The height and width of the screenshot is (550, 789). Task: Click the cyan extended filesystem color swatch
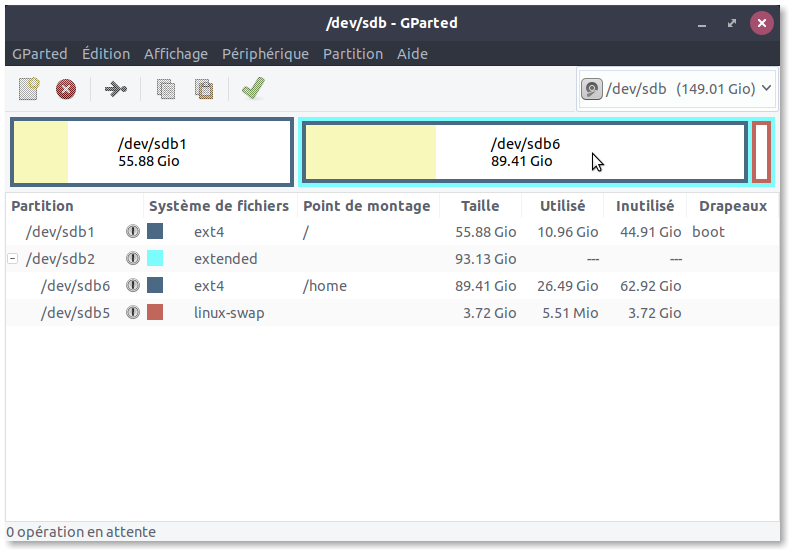click(155, 259)
